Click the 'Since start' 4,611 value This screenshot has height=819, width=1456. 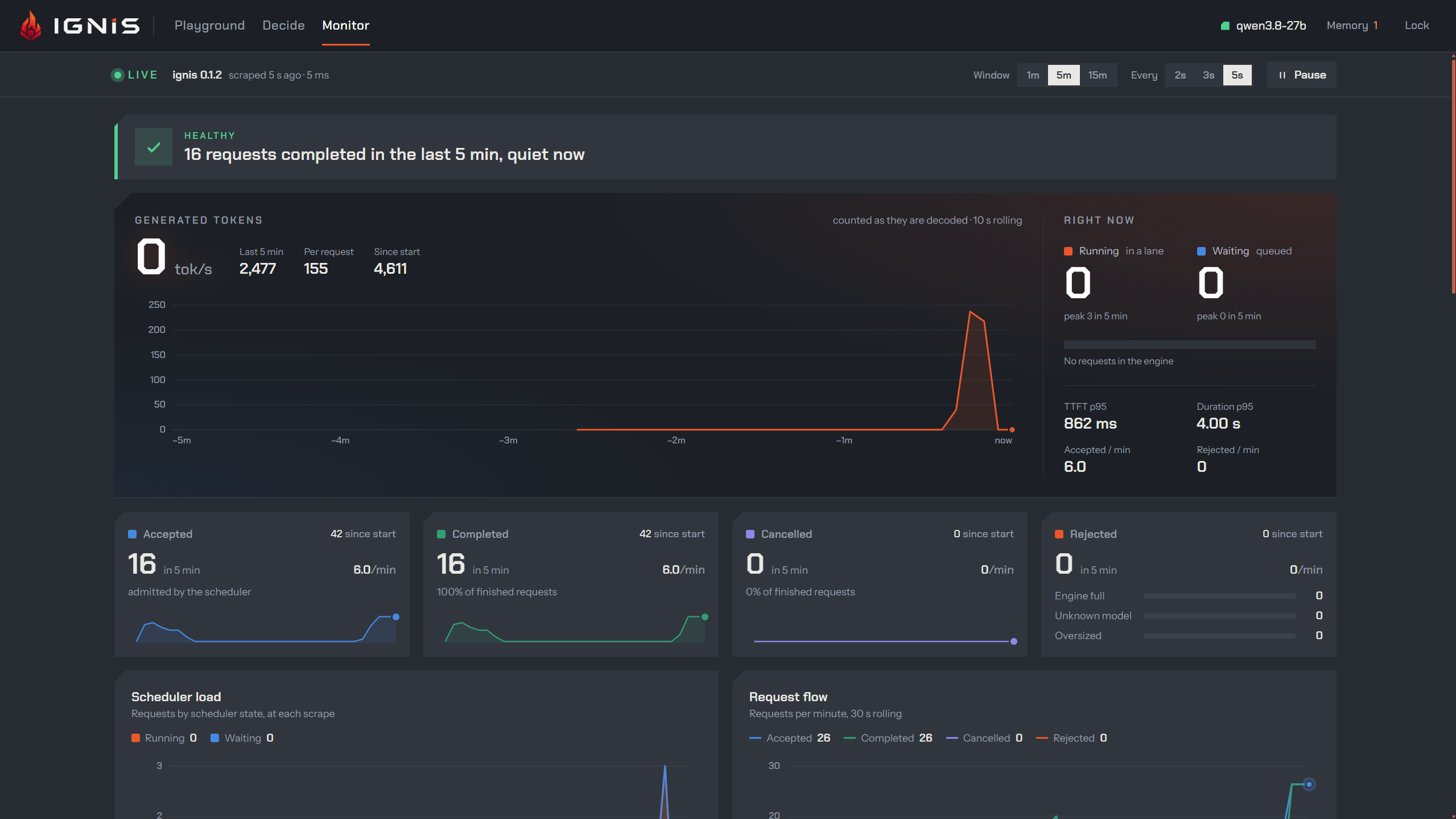point(390,269)
